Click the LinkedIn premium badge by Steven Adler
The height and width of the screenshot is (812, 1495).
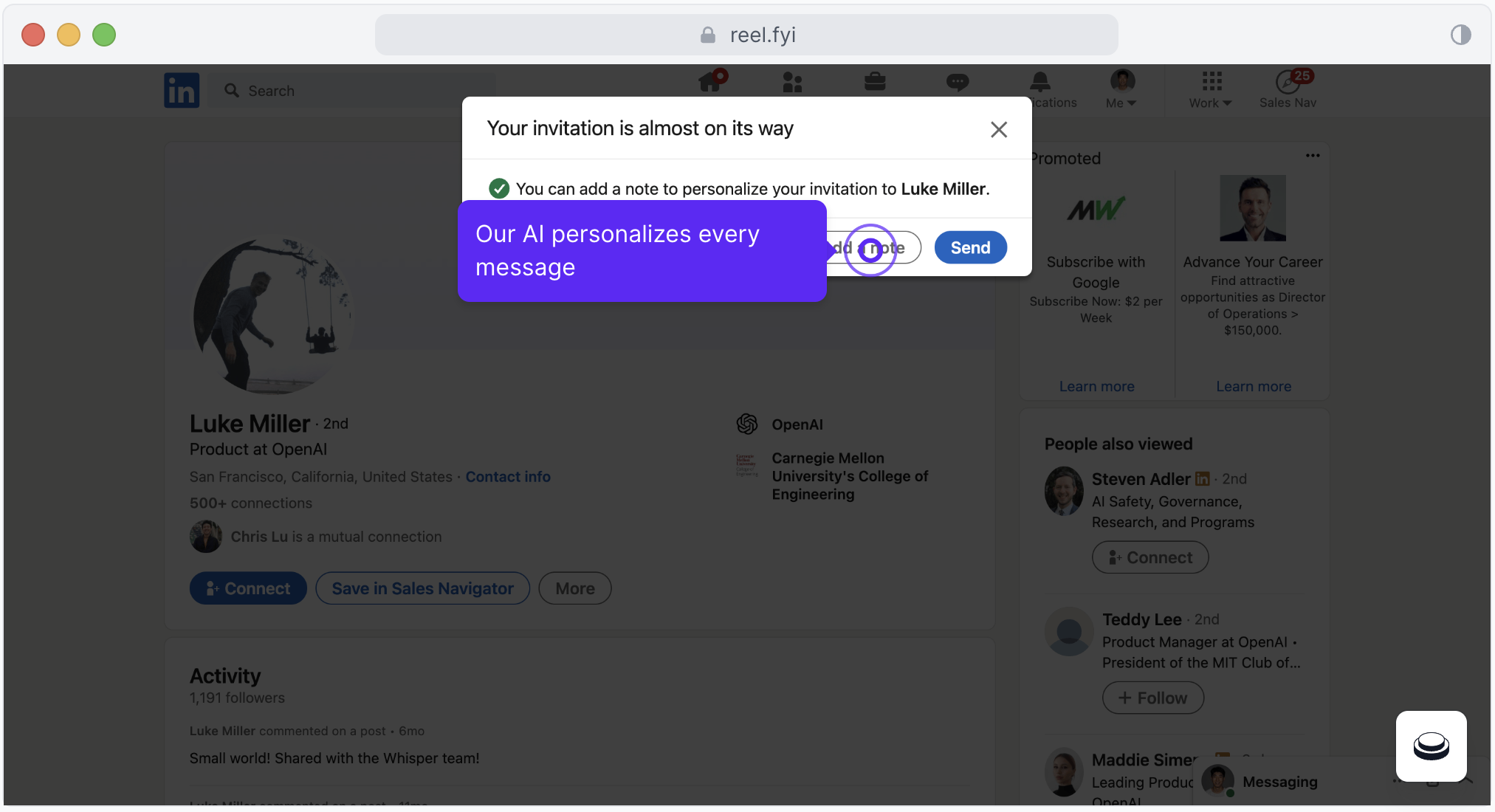pyautogui.click(x=1202, y=479)
